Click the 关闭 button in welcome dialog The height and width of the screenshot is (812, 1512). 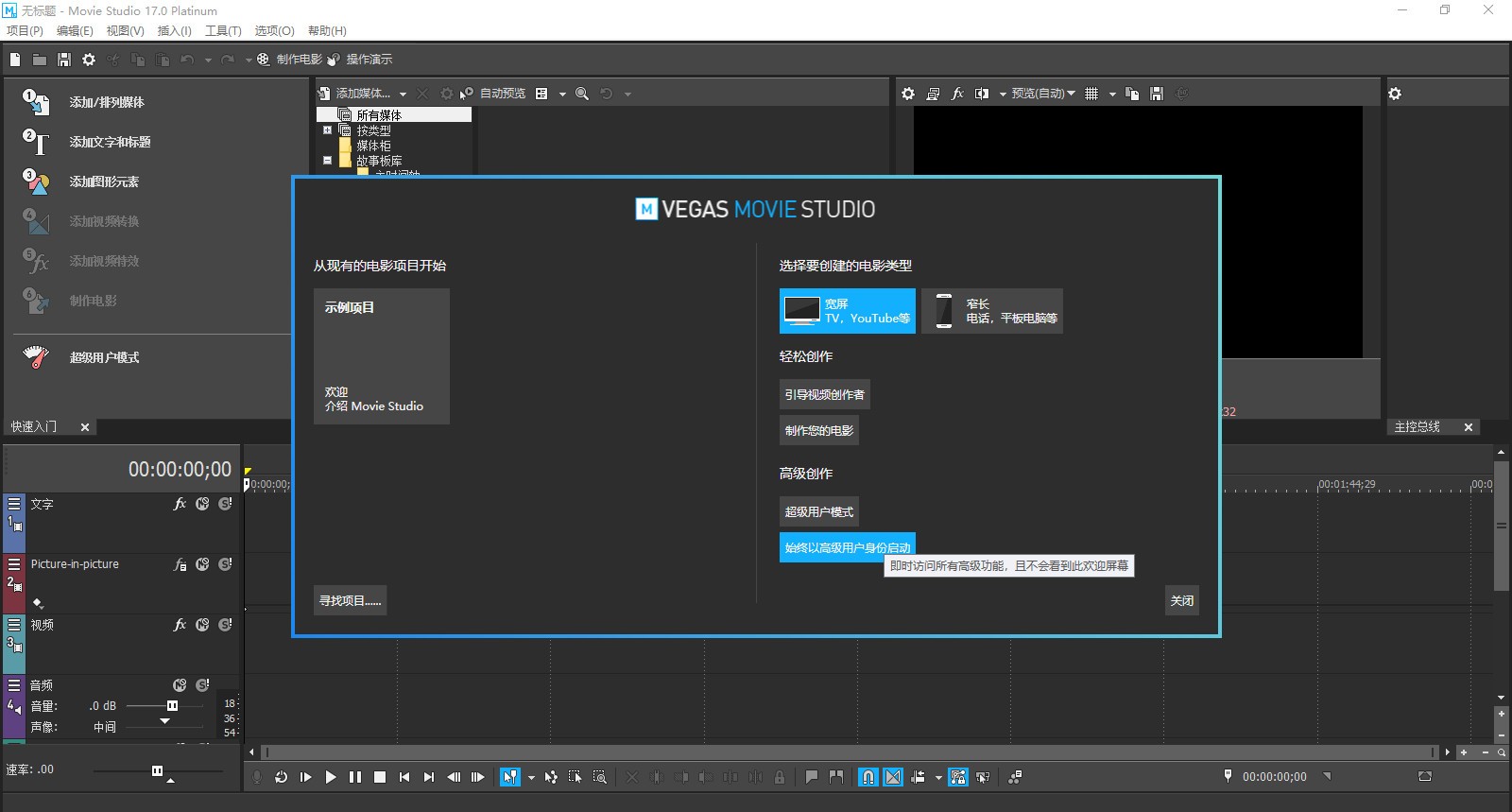(1181, 601)
